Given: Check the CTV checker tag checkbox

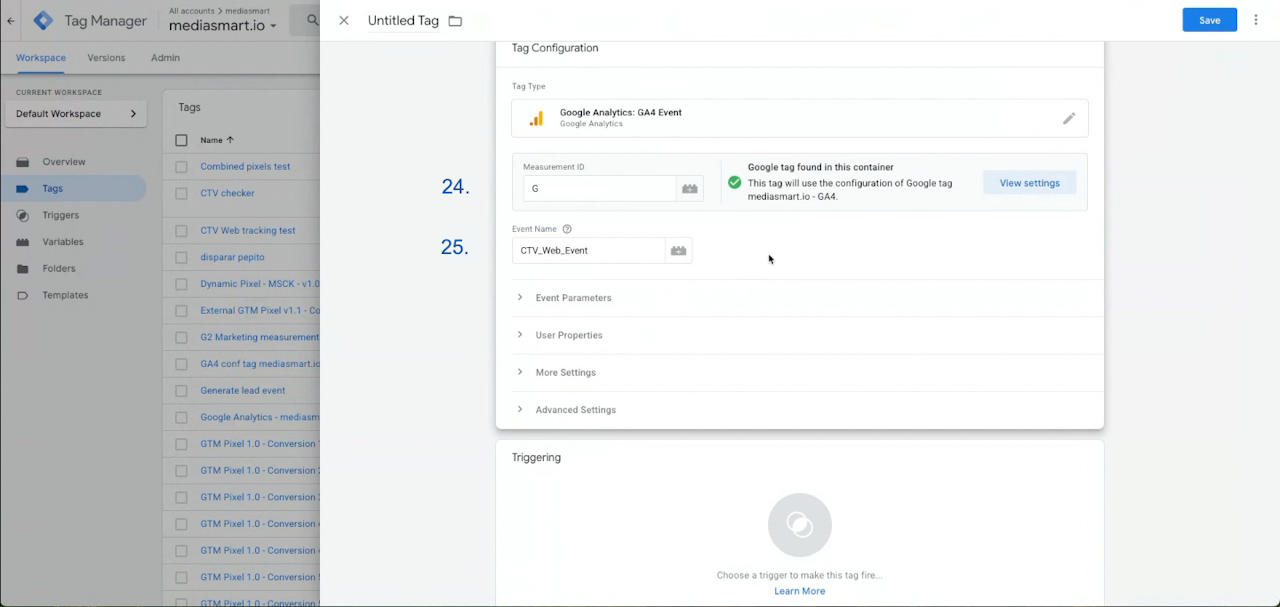Looking at the screenshot, I should [181, 194].
